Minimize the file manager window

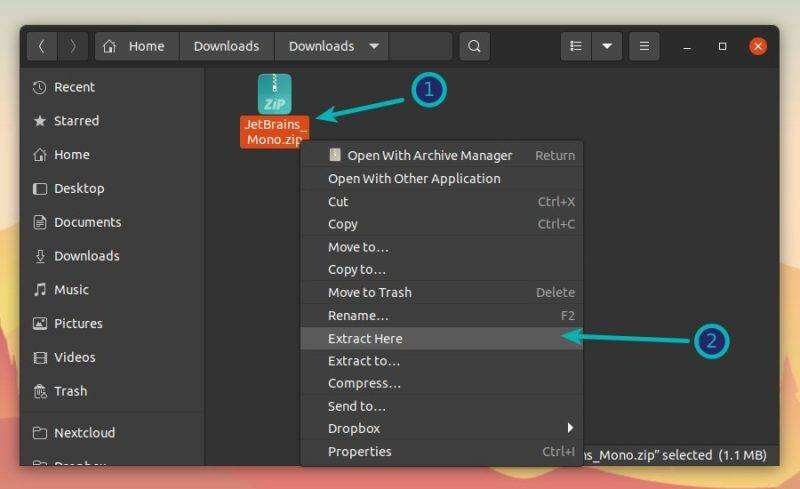click(x=687, y=46)
